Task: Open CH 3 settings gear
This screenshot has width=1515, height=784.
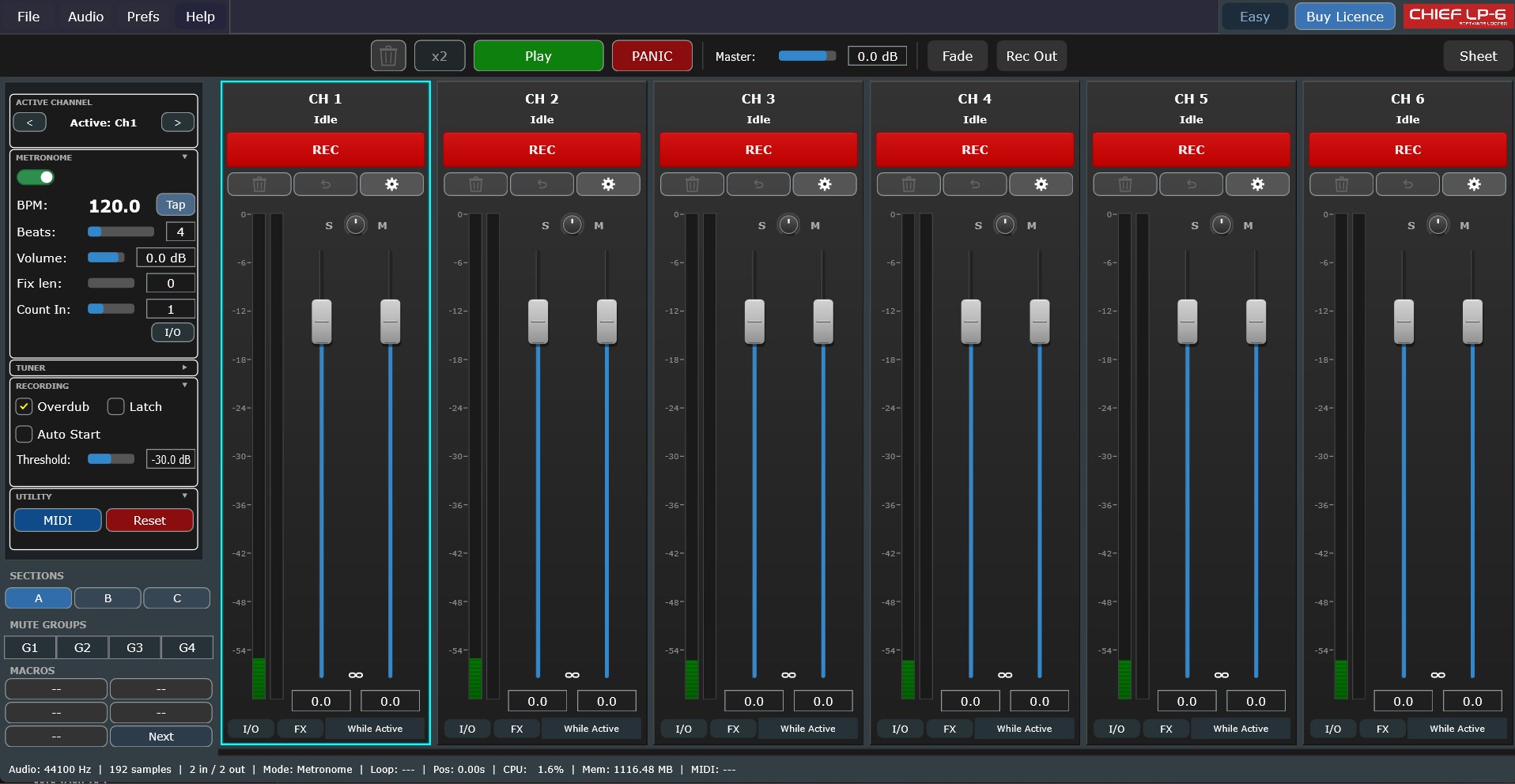Action: click(825, 184)
